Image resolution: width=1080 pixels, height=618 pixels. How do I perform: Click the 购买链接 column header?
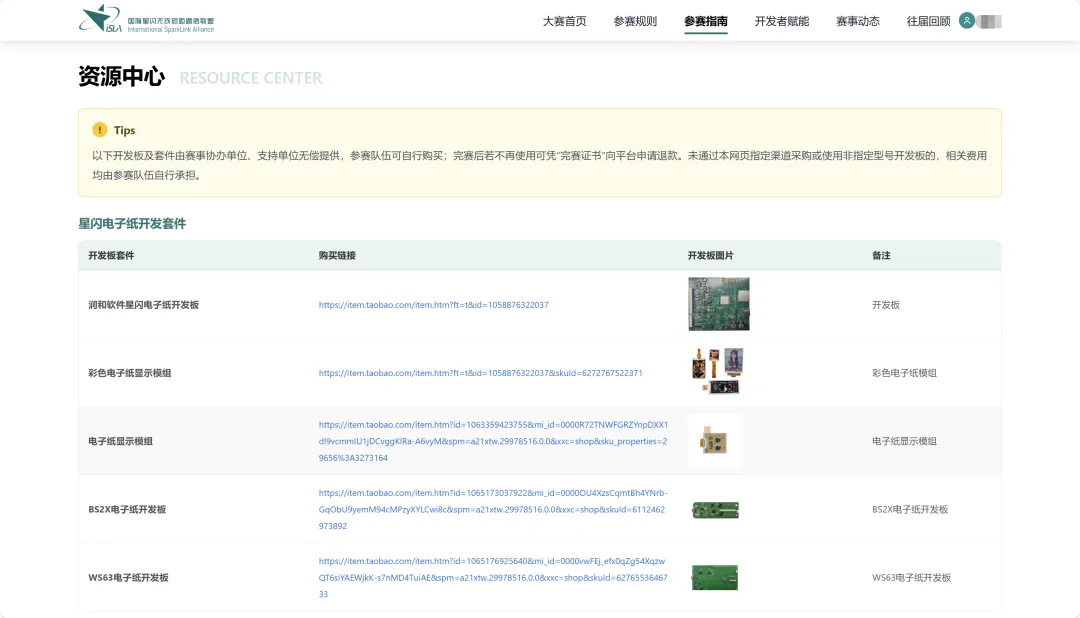[337, 256]
